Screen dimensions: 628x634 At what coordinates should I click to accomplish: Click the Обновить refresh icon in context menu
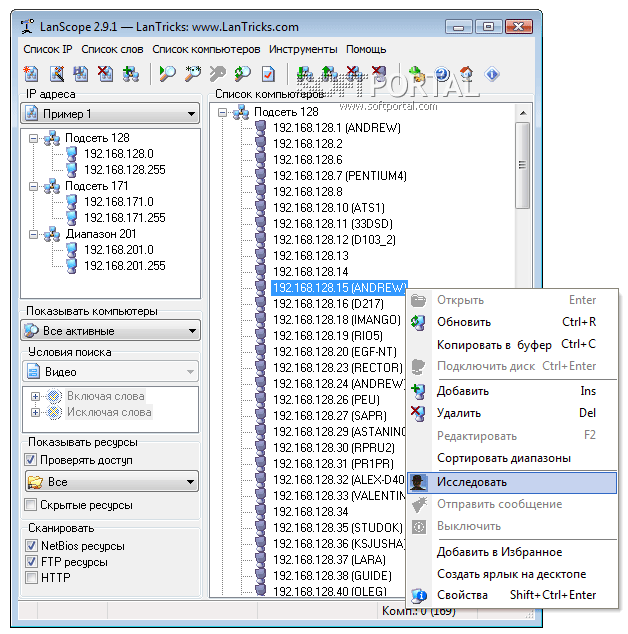[x=418, y=323]
